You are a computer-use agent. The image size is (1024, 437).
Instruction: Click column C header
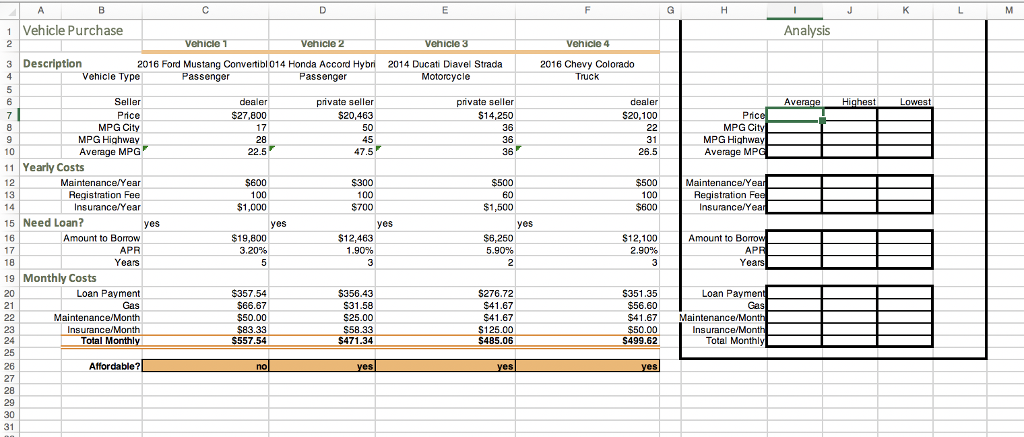click(x=206, y=10)
